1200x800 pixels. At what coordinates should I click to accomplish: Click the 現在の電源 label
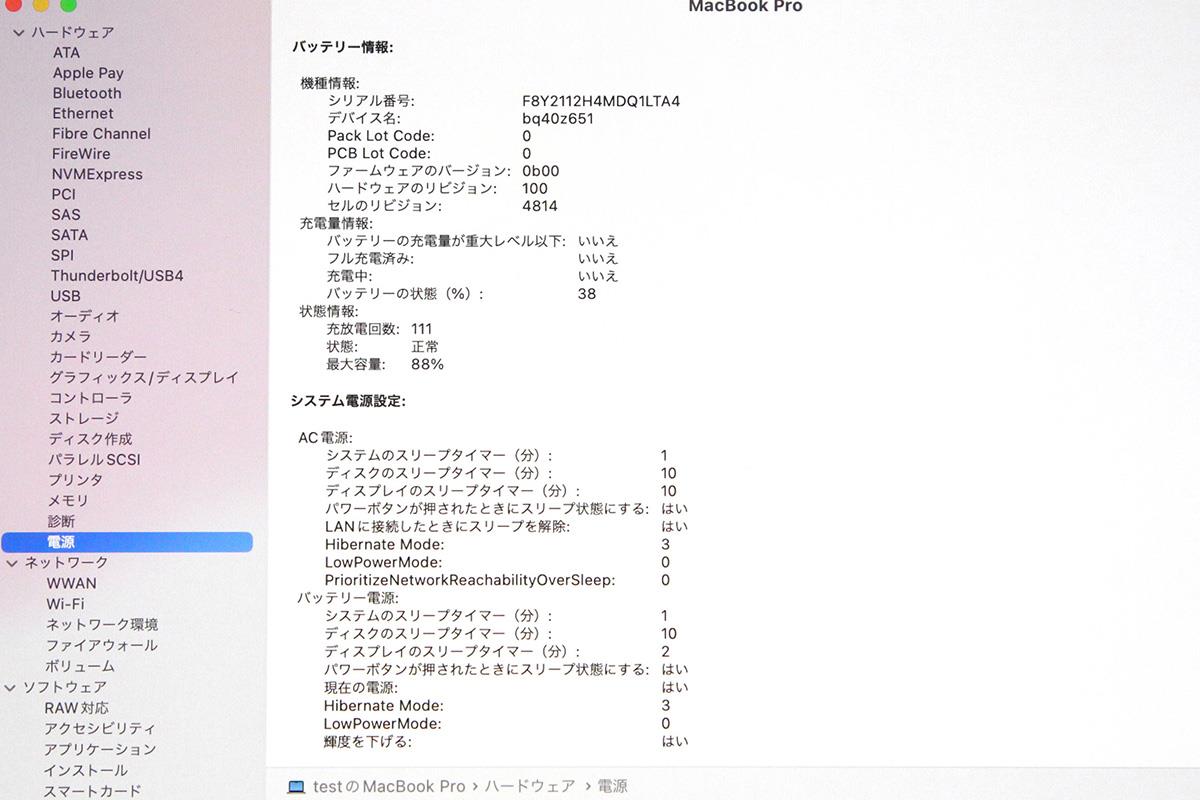click(361, 688)
